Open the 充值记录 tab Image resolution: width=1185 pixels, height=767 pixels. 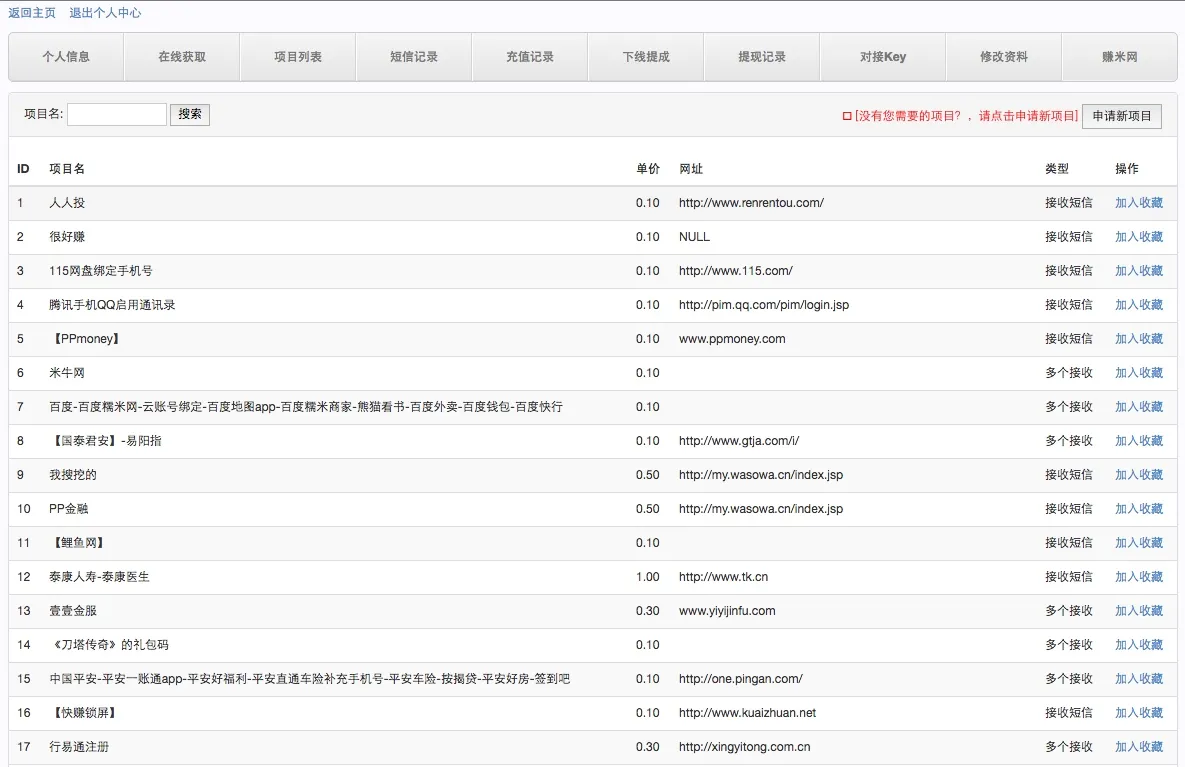[x=530, y=57]
